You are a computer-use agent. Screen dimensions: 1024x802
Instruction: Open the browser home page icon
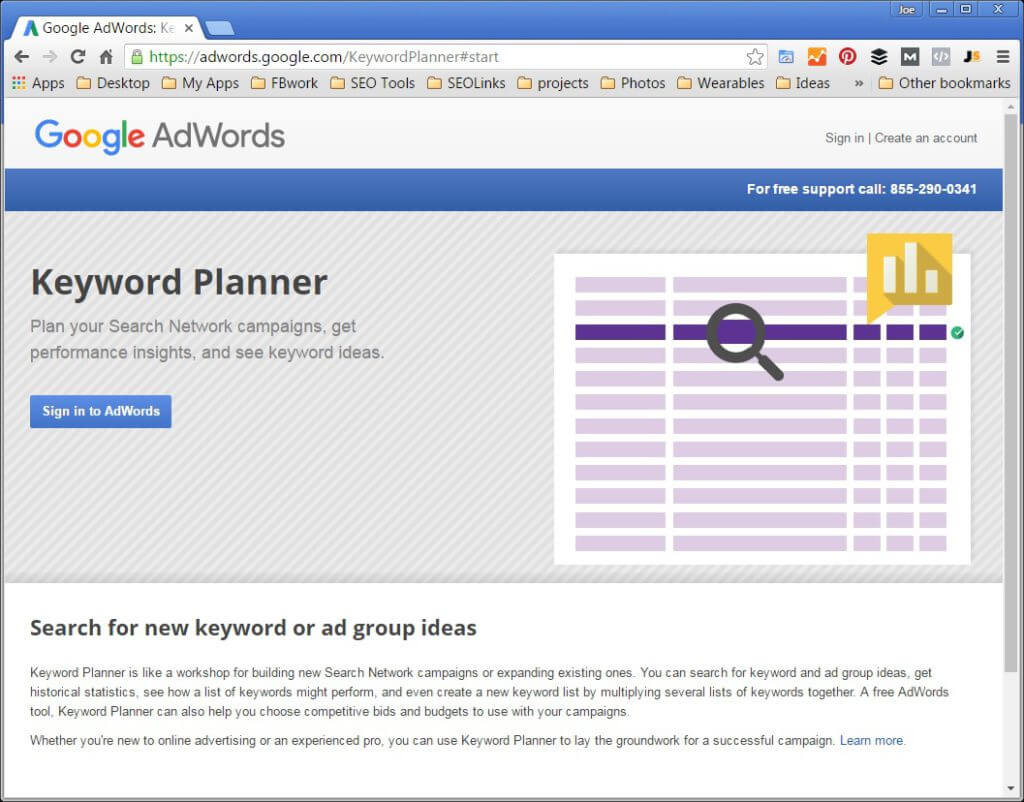106,57
